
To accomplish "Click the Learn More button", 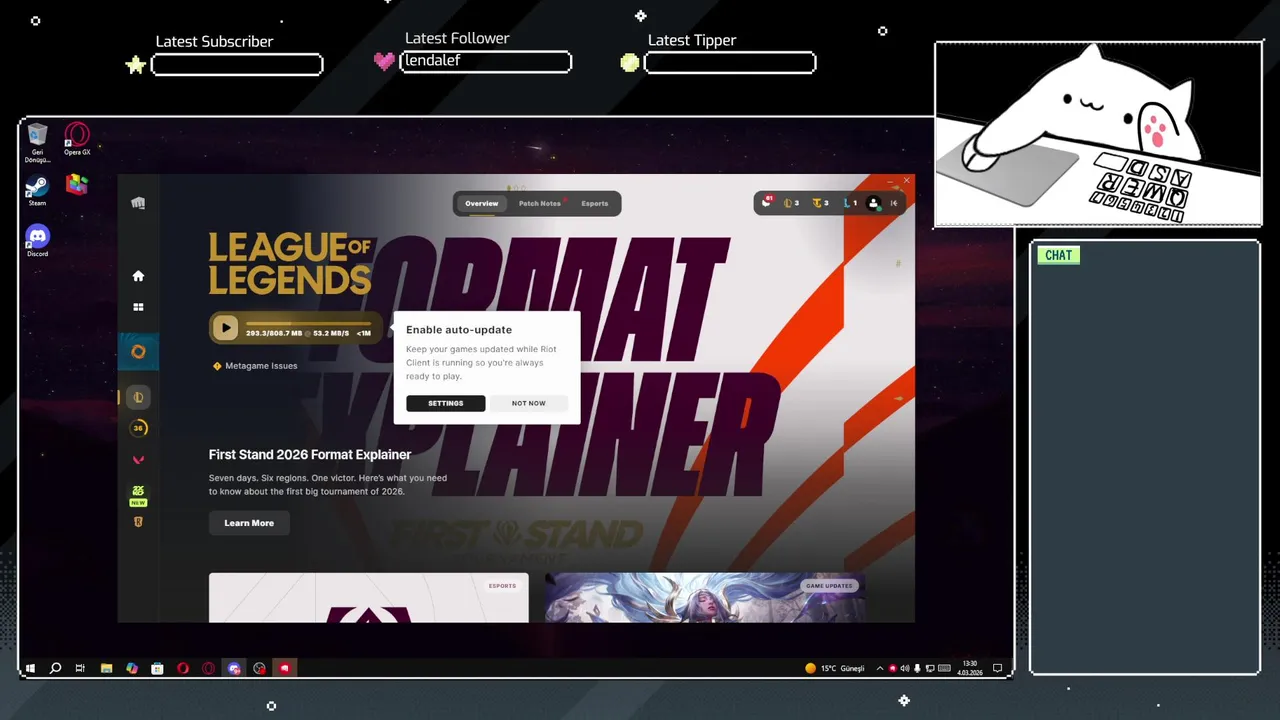I will (249, 523).
